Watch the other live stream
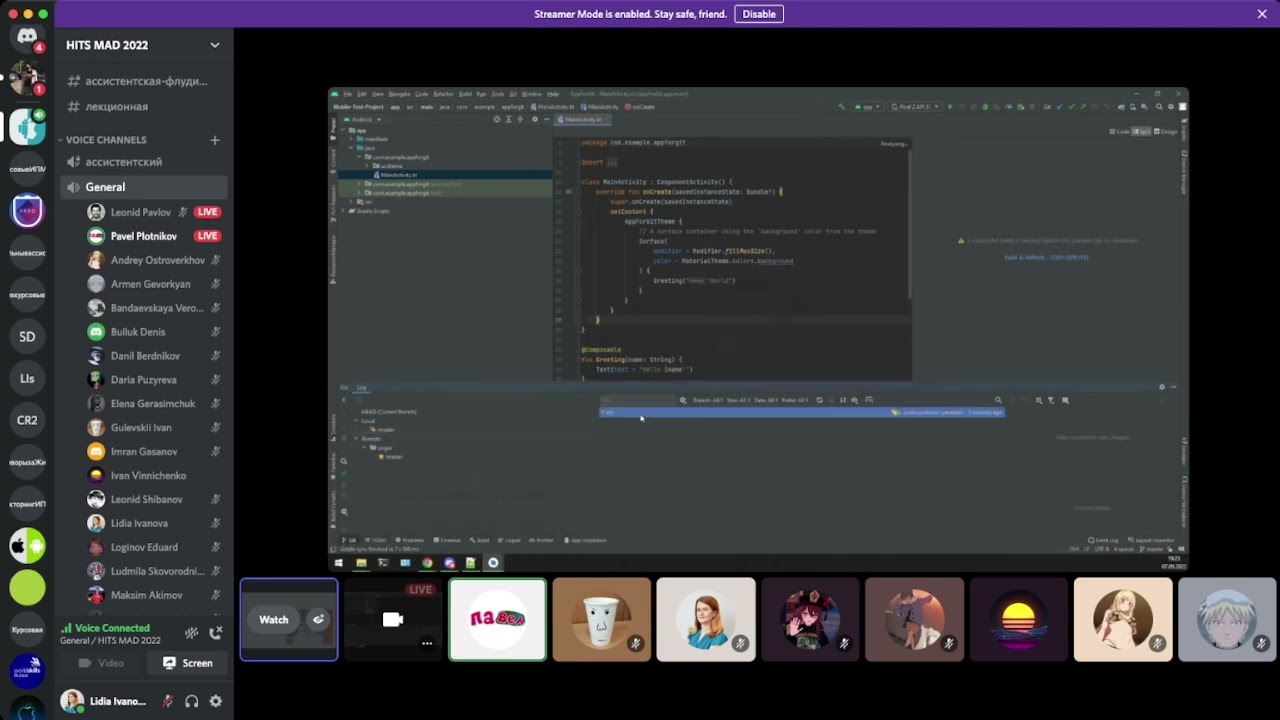1280x720 pixels. tap(274, 620)
